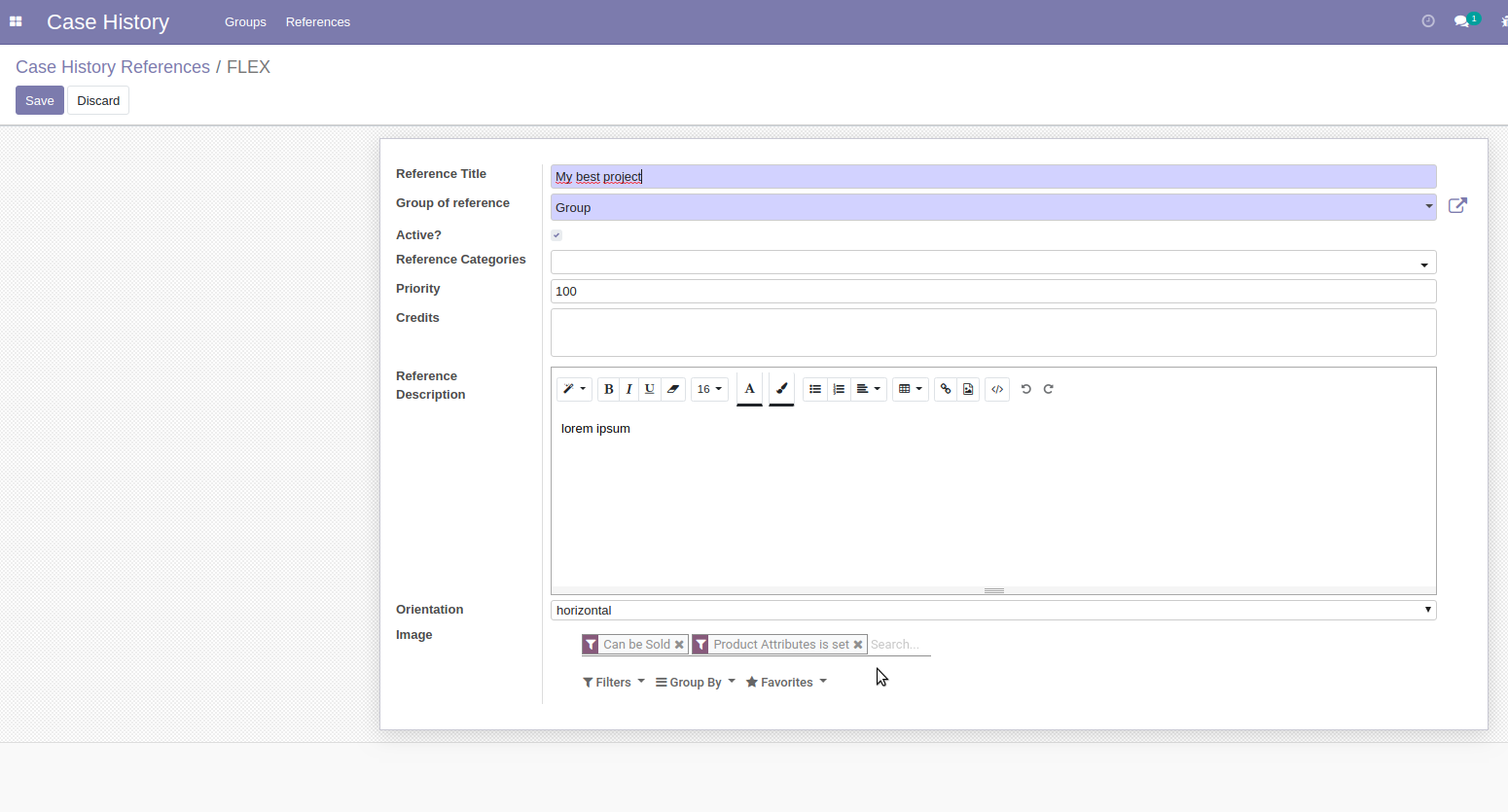
Task: Insert an unordered bullet list
Action: tap(815, 389)
